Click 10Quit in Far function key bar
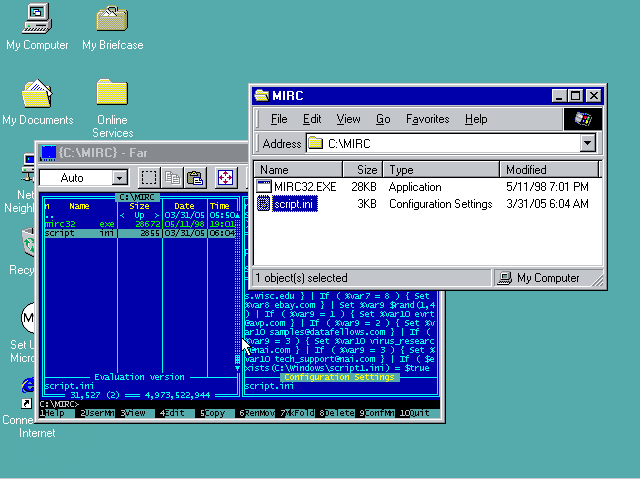 pyautogui.click(x=419, y=413)
